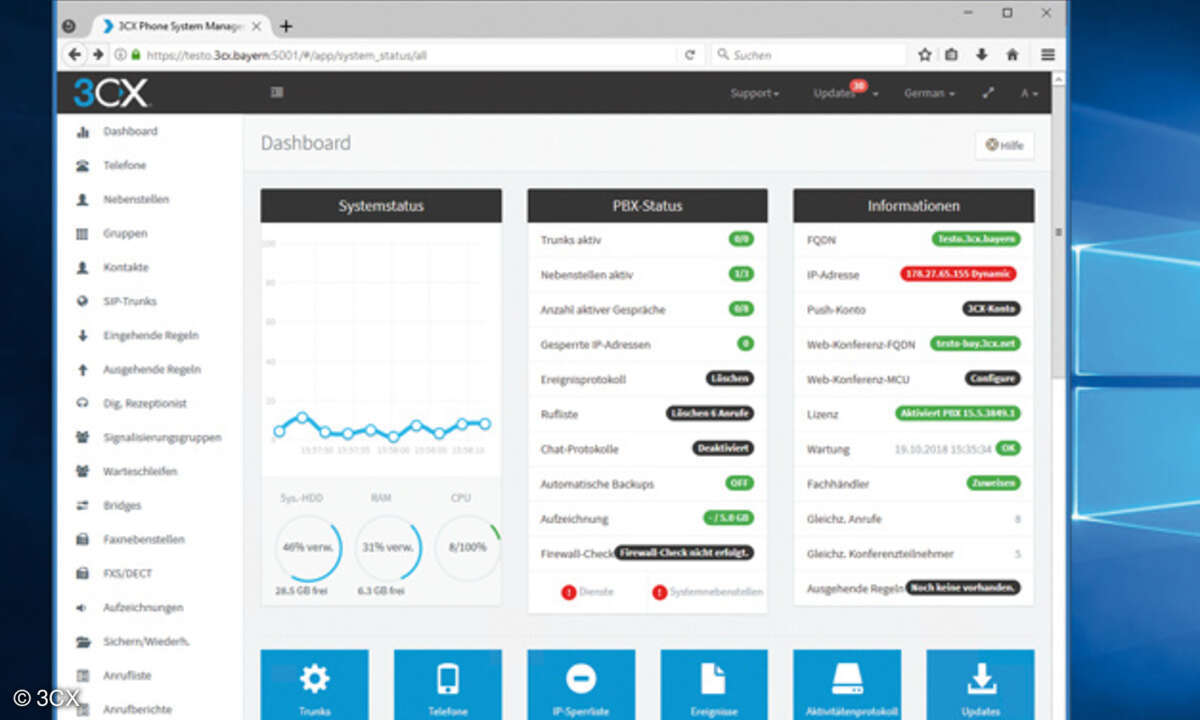Open the A user account dropdown

tap(1029, 93)
